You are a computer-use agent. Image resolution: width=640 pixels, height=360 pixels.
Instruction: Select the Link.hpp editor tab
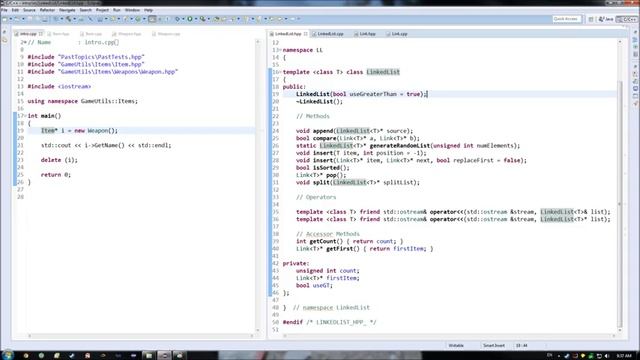coord(364,34)
